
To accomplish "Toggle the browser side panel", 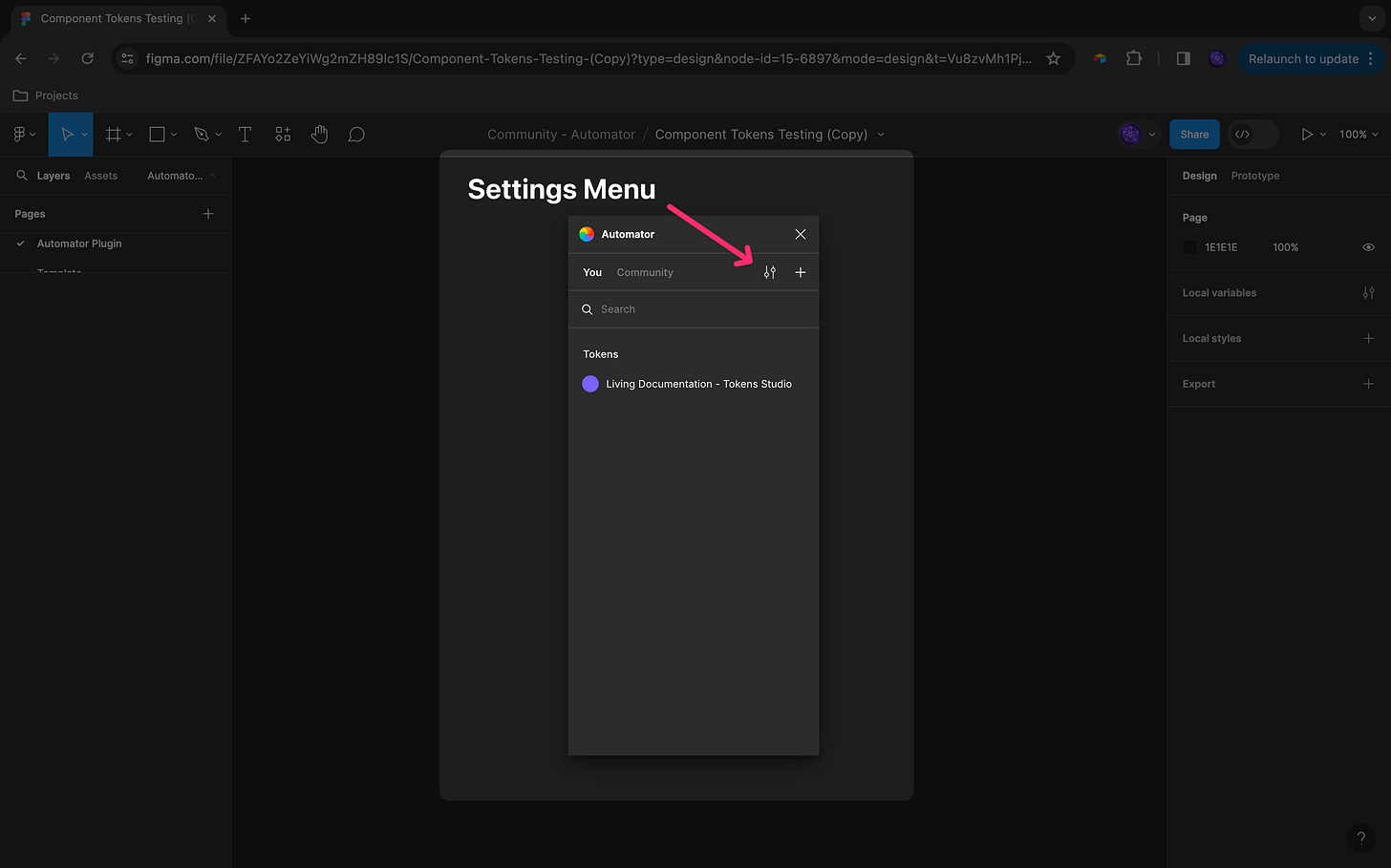I will coord(1183,58).
